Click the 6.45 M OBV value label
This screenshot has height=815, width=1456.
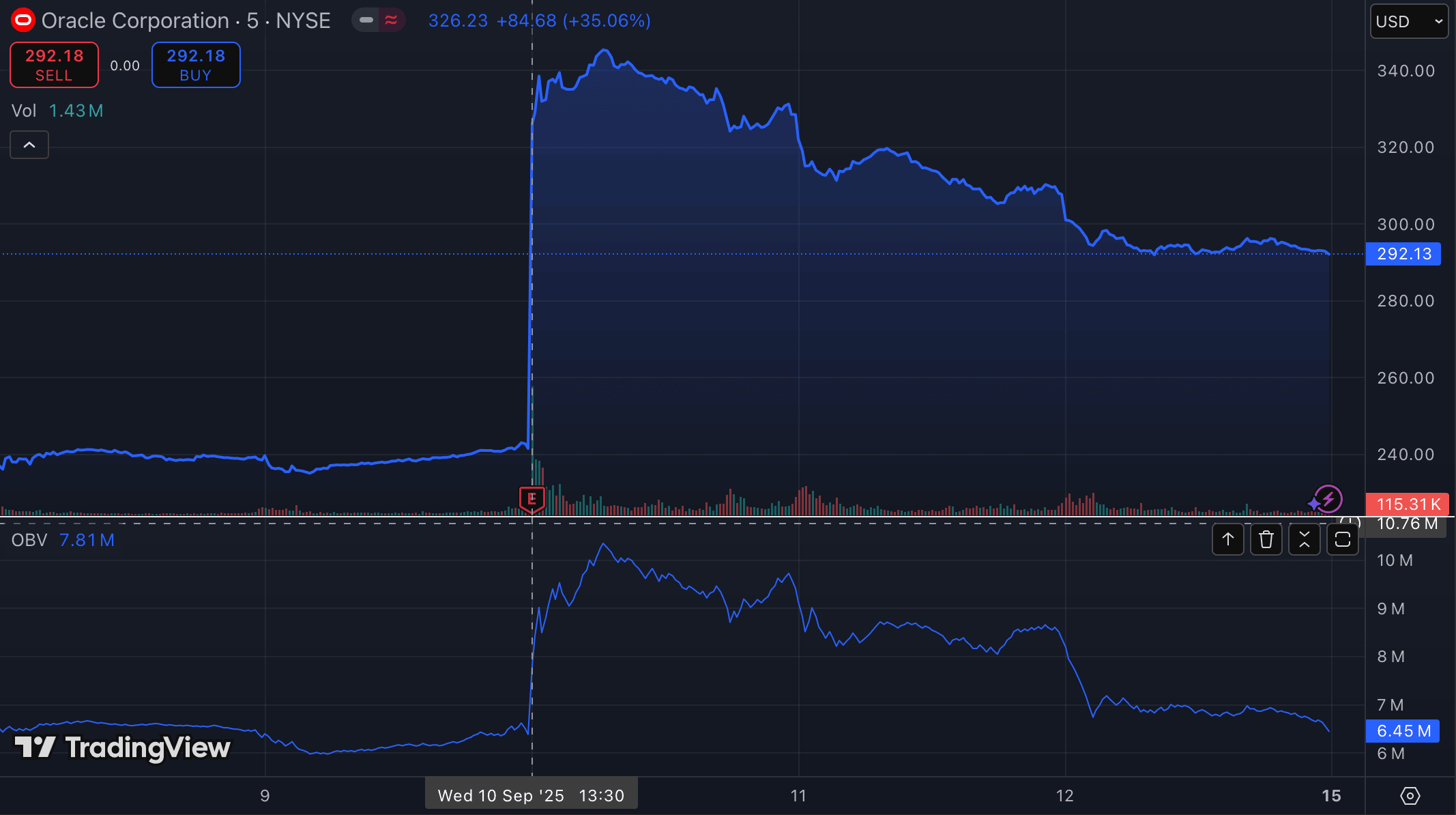1403,731
